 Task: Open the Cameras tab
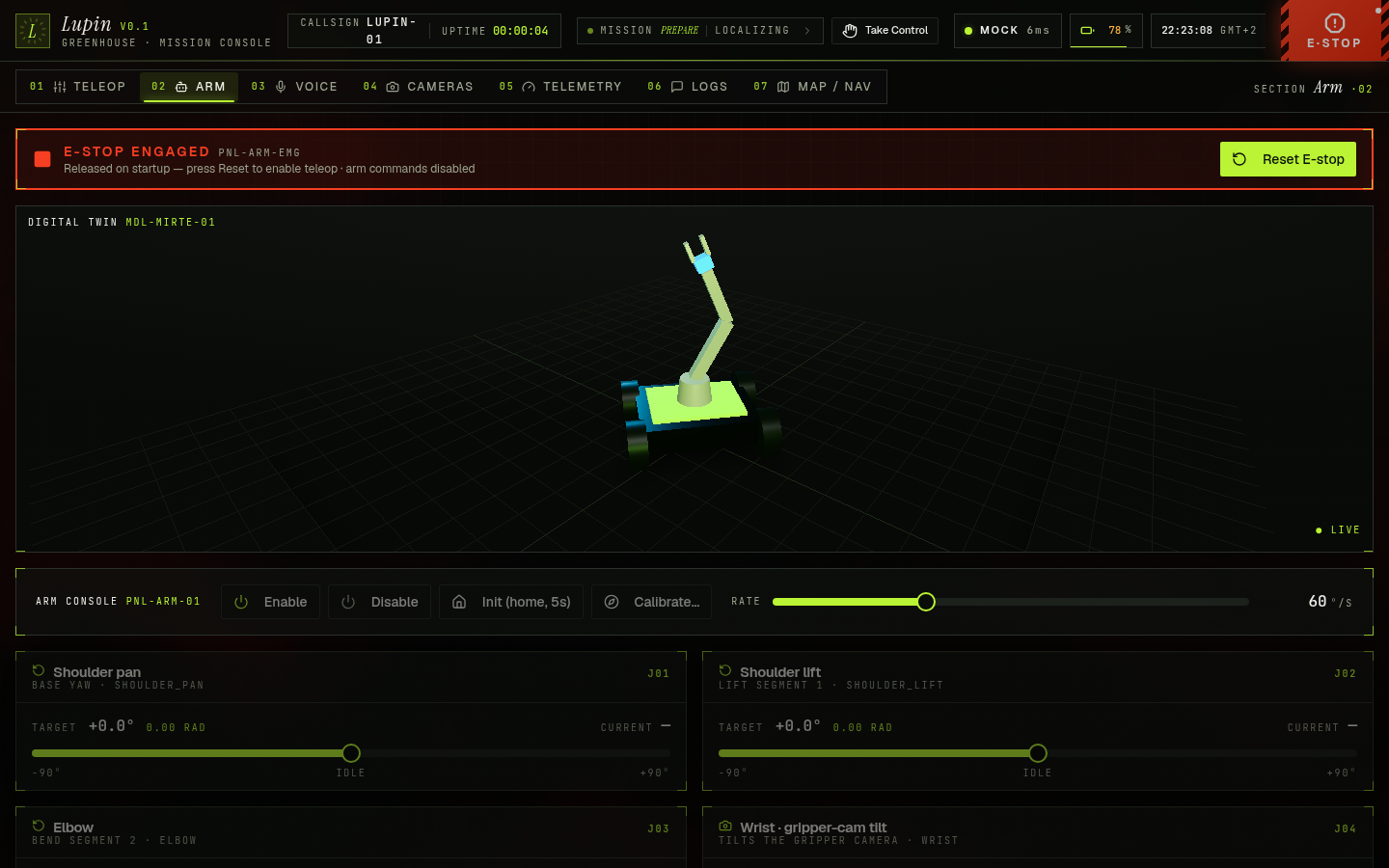coord(419,87)
